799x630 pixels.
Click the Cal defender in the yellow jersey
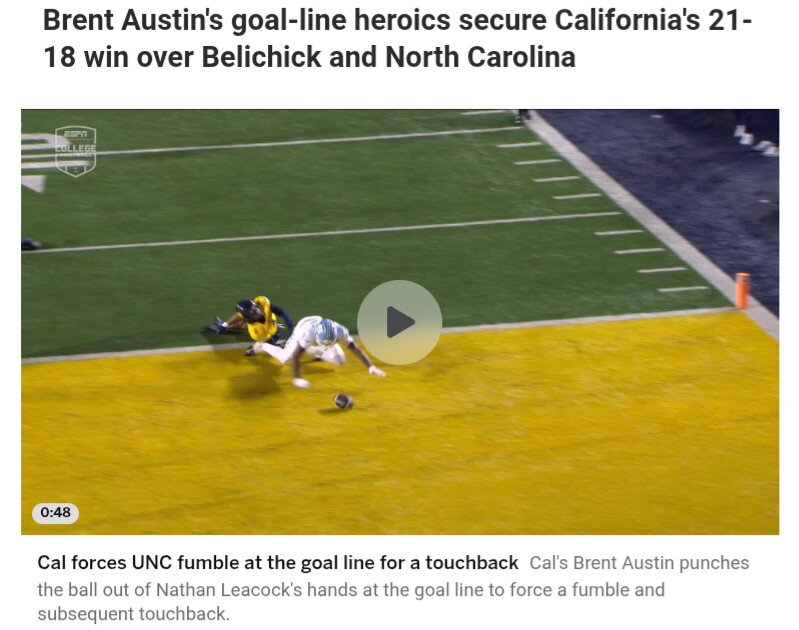coord(252,319)
